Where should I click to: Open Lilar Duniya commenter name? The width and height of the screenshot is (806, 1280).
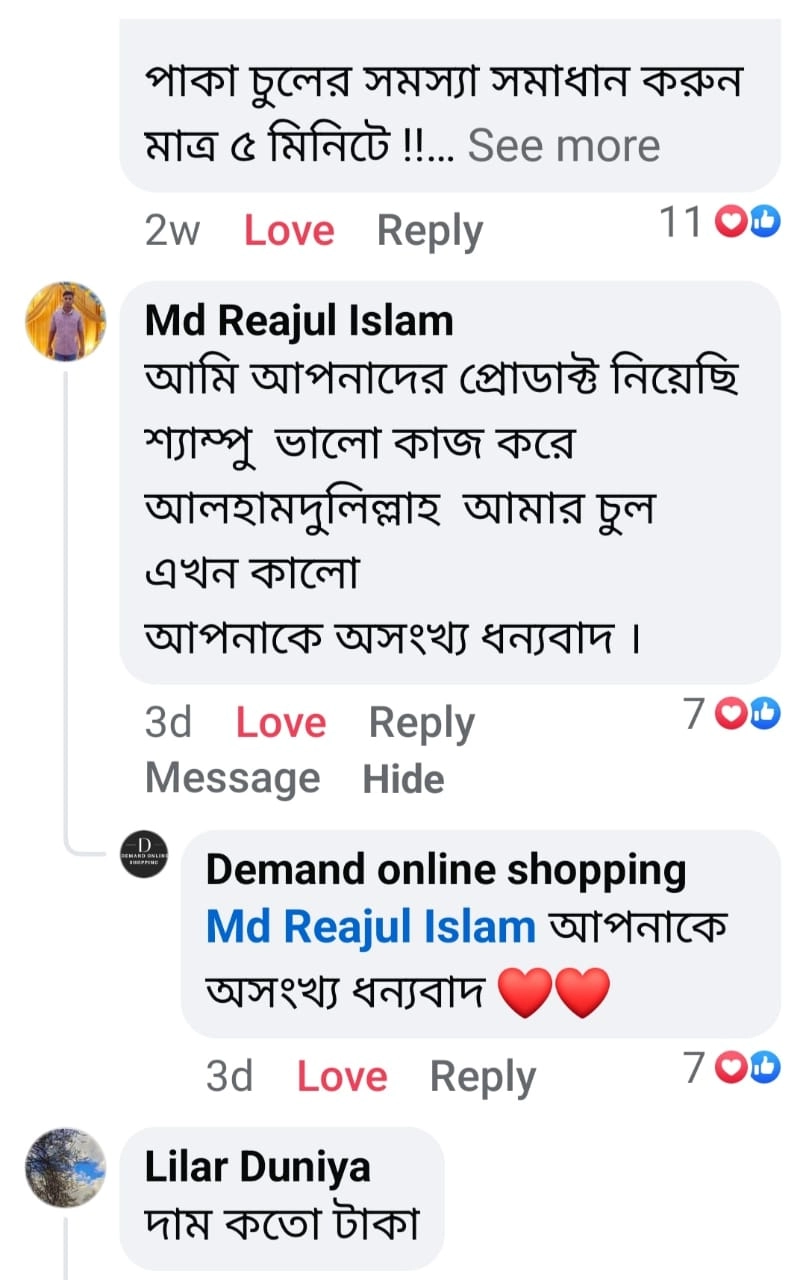click(x=257, y=1167)
